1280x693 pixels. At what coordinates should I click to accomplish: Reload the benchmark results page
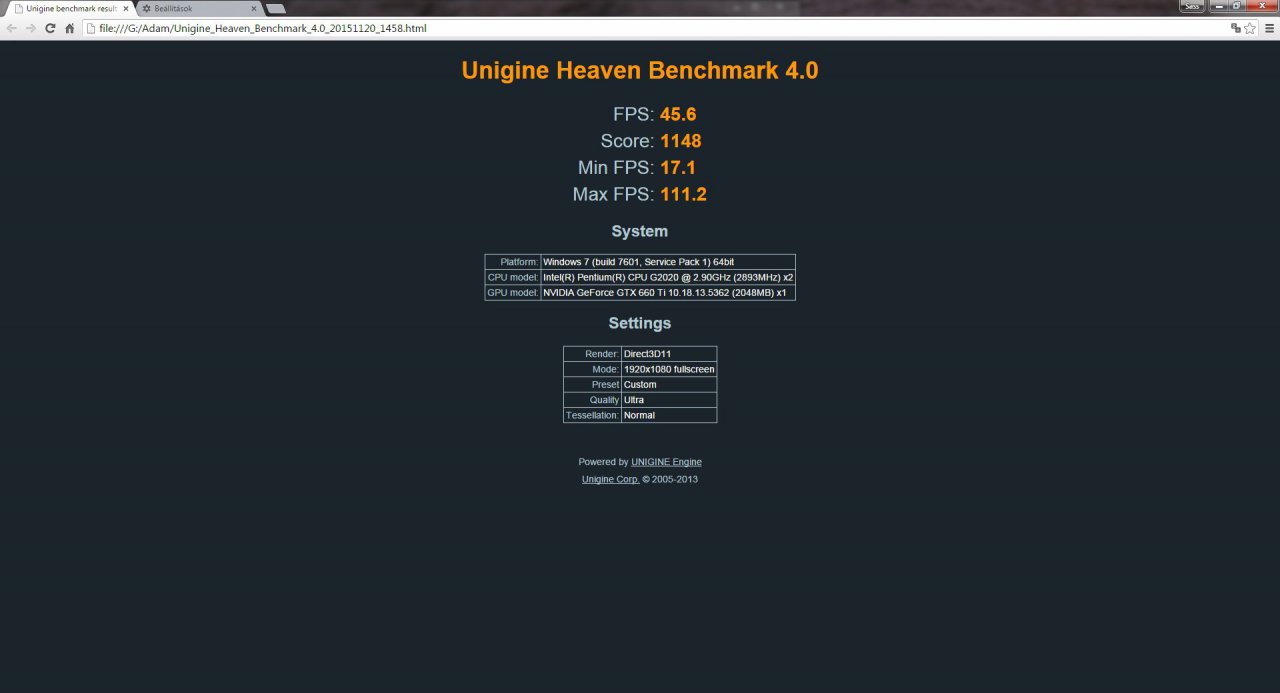coord(50,28)
